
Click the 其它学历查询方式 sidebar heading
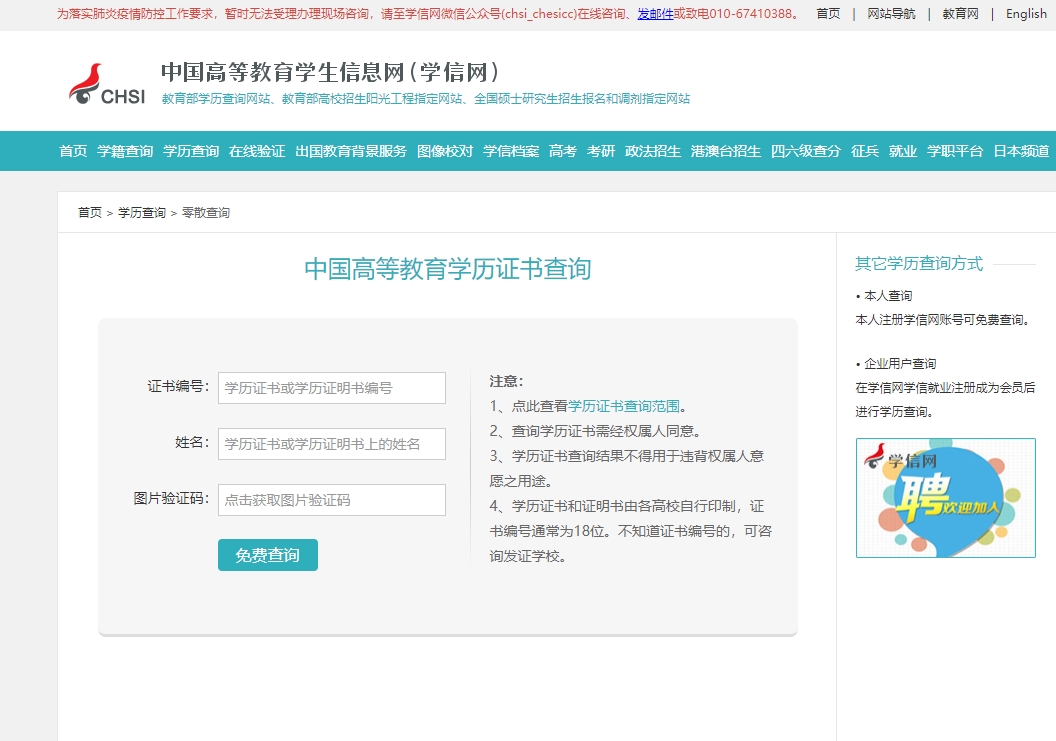919,263
